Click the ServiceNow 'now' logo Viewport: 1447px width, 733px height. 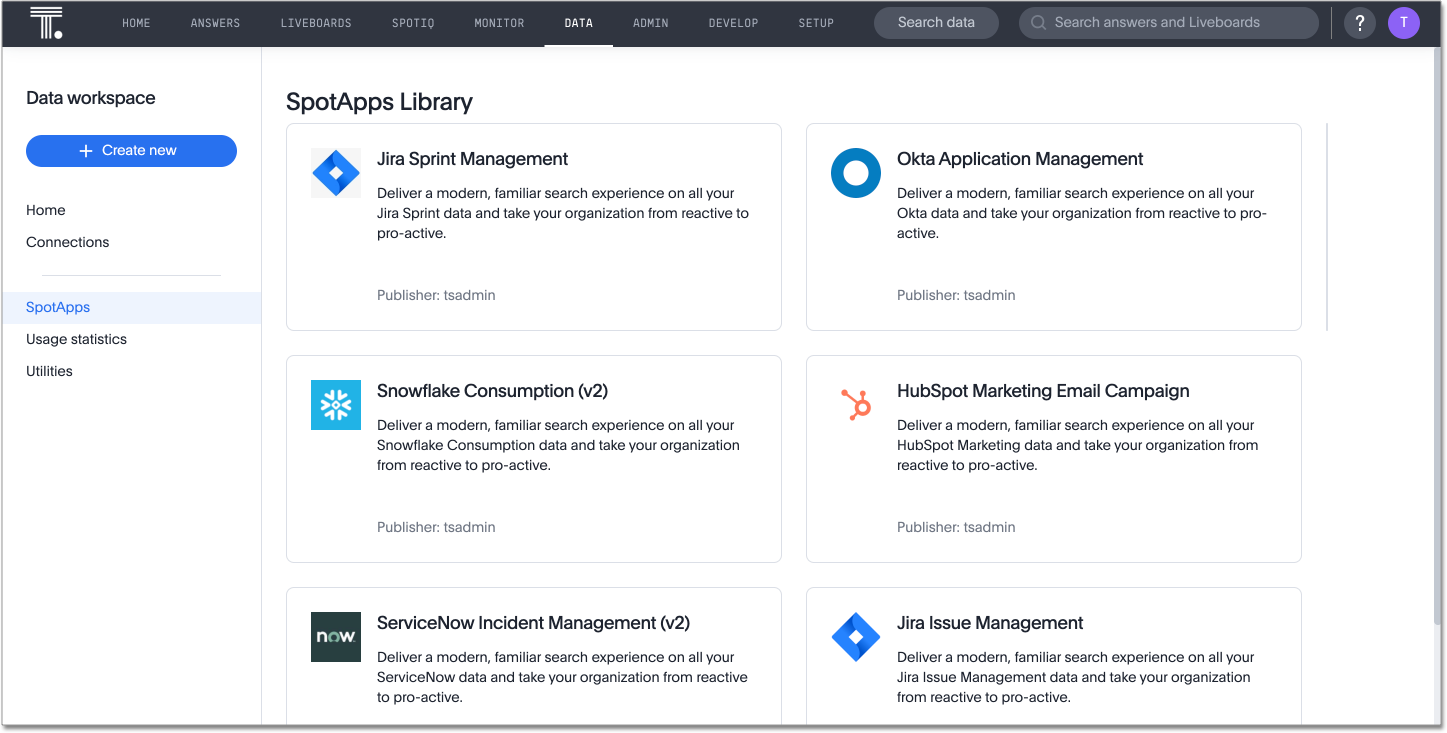click(336, 637)
